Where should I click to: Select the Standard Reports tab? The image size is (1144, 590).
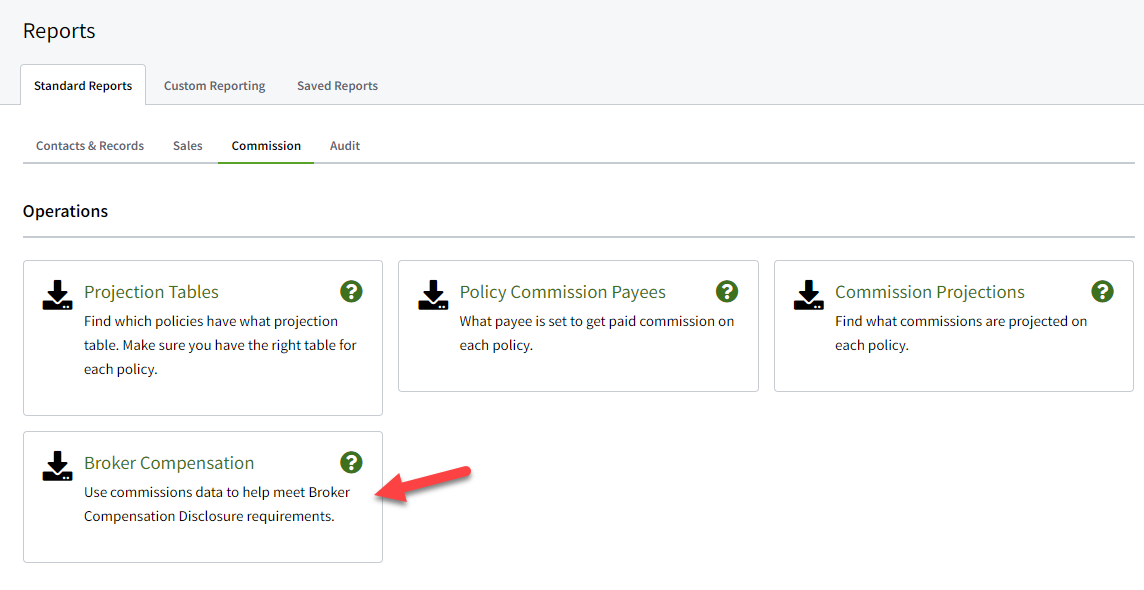pos(83,85)
